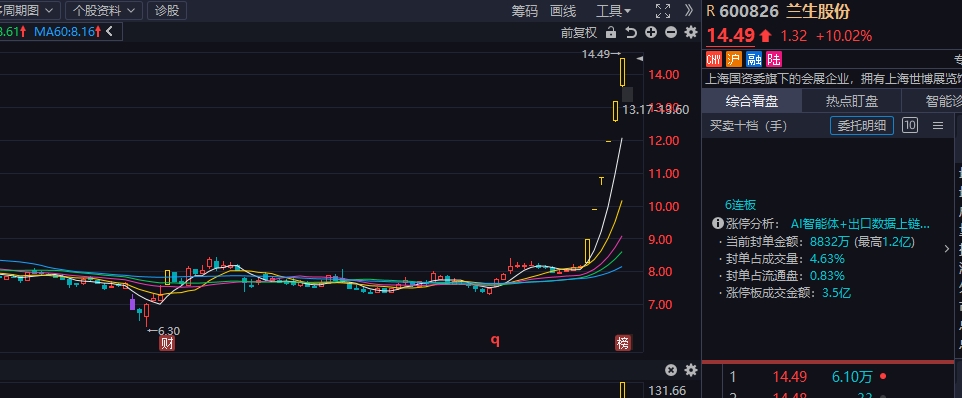Select the 画线 drawing tool menu
This screenshot has width=962, height=398.
[x=563, y=10]
